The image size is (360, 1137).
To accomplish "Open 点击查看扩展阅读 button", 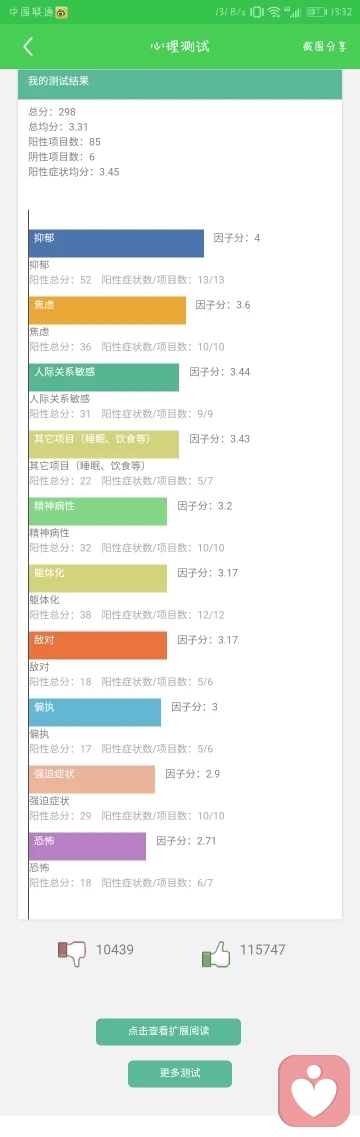I will coord(168,1031).
